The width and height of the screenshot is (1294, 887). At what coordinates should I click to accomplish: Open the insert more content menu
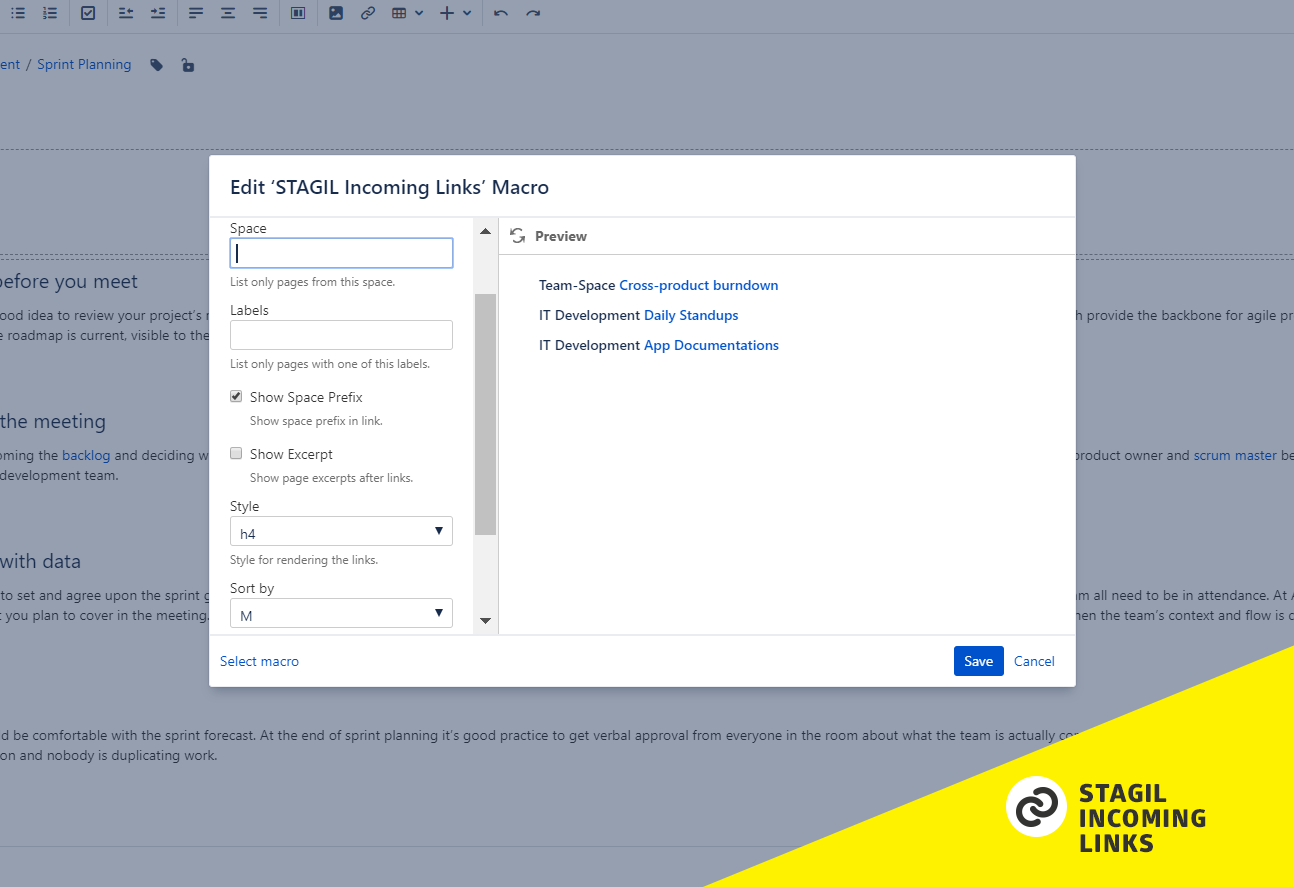[x=456, y=13]
